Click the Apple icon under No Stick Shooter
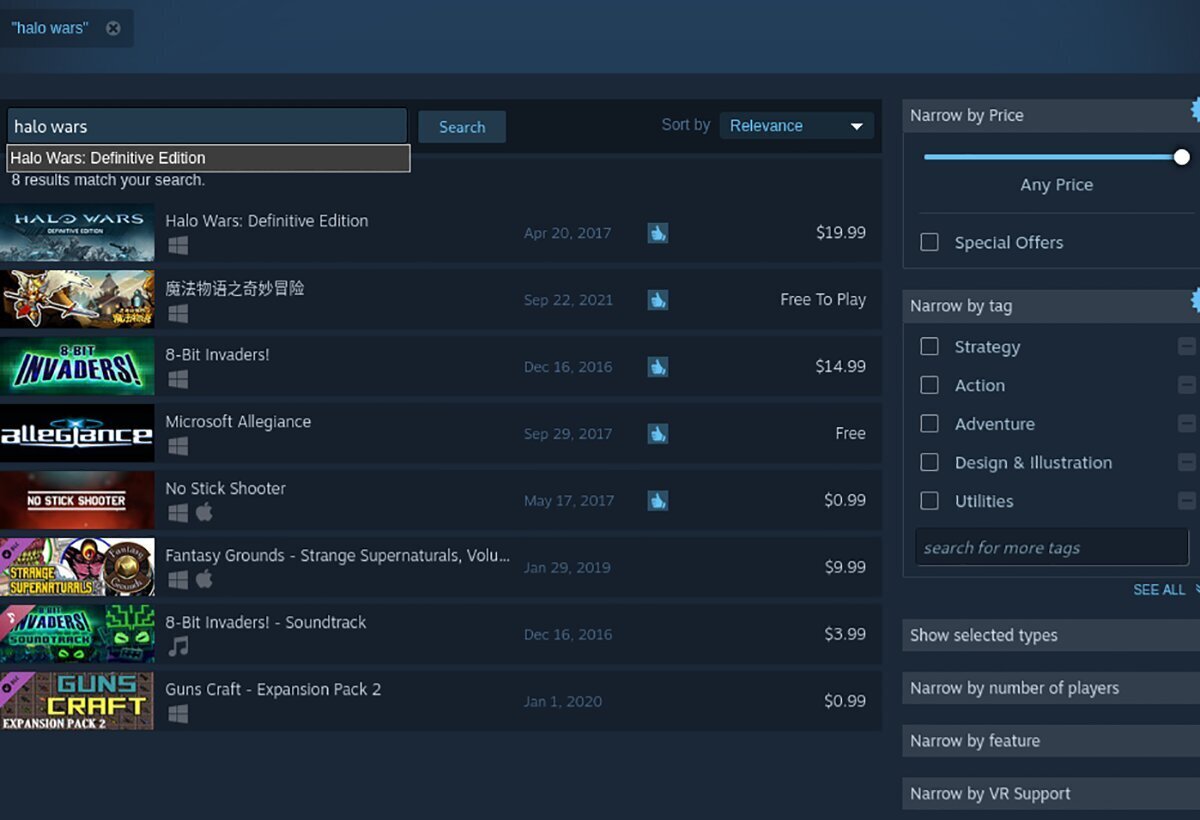The image size is (1200, 820). (x=204, y=513)
